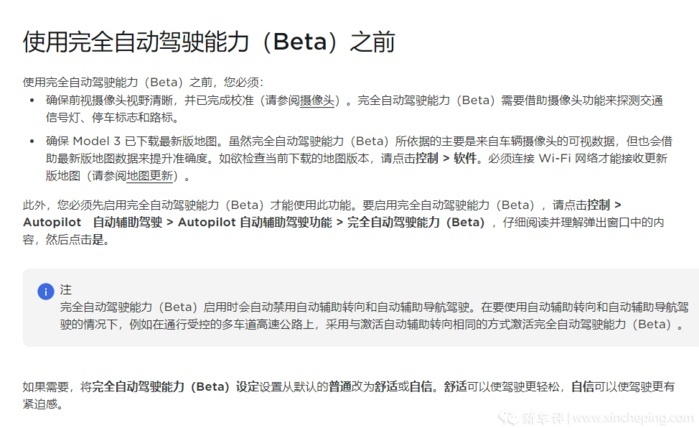Click the page heading 使用完全自动驾驶能力（Beta）之前
Screen dimensions: 699x428
point(209,42)
